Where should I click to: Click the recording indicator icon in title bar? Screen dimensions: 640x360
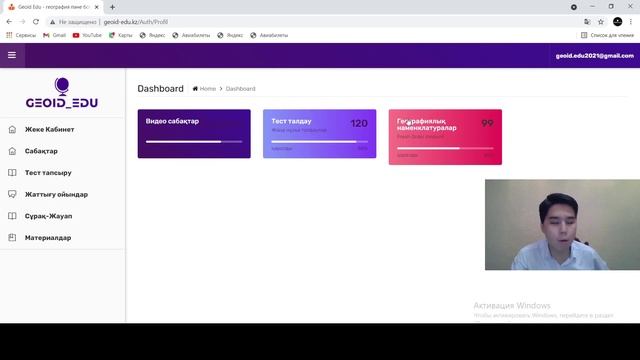574,7
